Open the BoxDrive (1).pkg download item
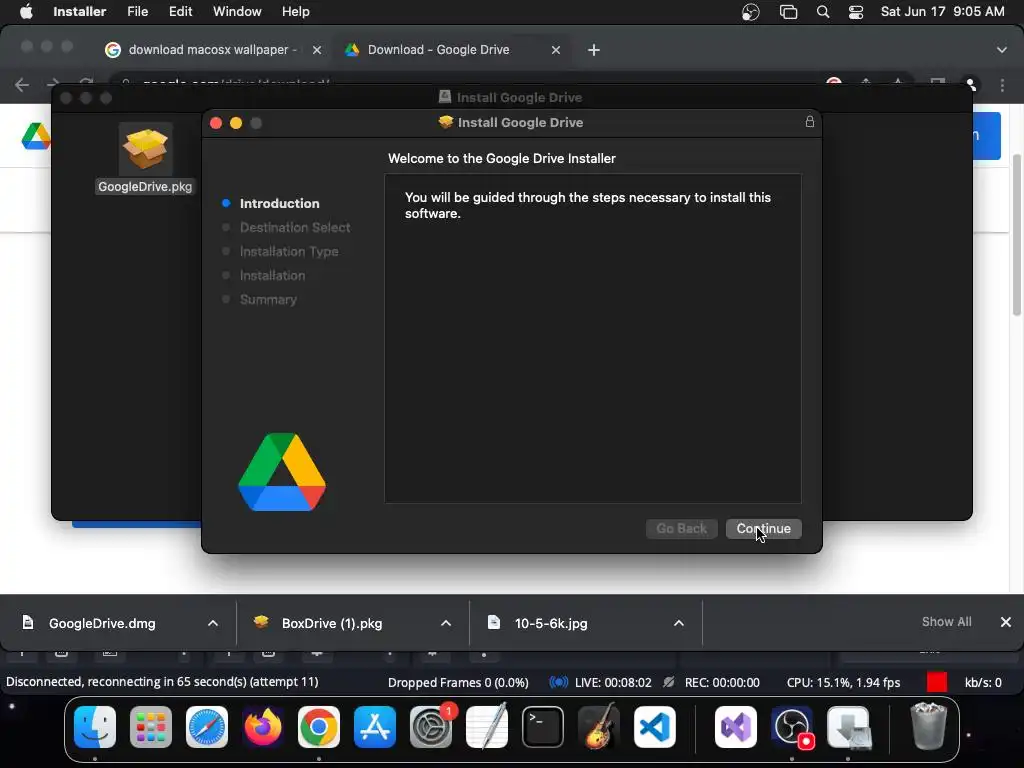This screenshot has height=768, width=1024. (x=332, y=623)
